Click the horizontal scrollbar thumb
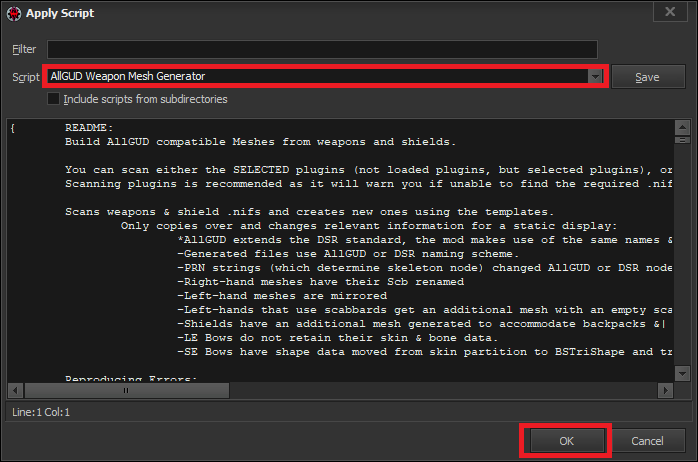Image resolution: width=698 pixels, height=462 pixels. click(x=126, y=390)
